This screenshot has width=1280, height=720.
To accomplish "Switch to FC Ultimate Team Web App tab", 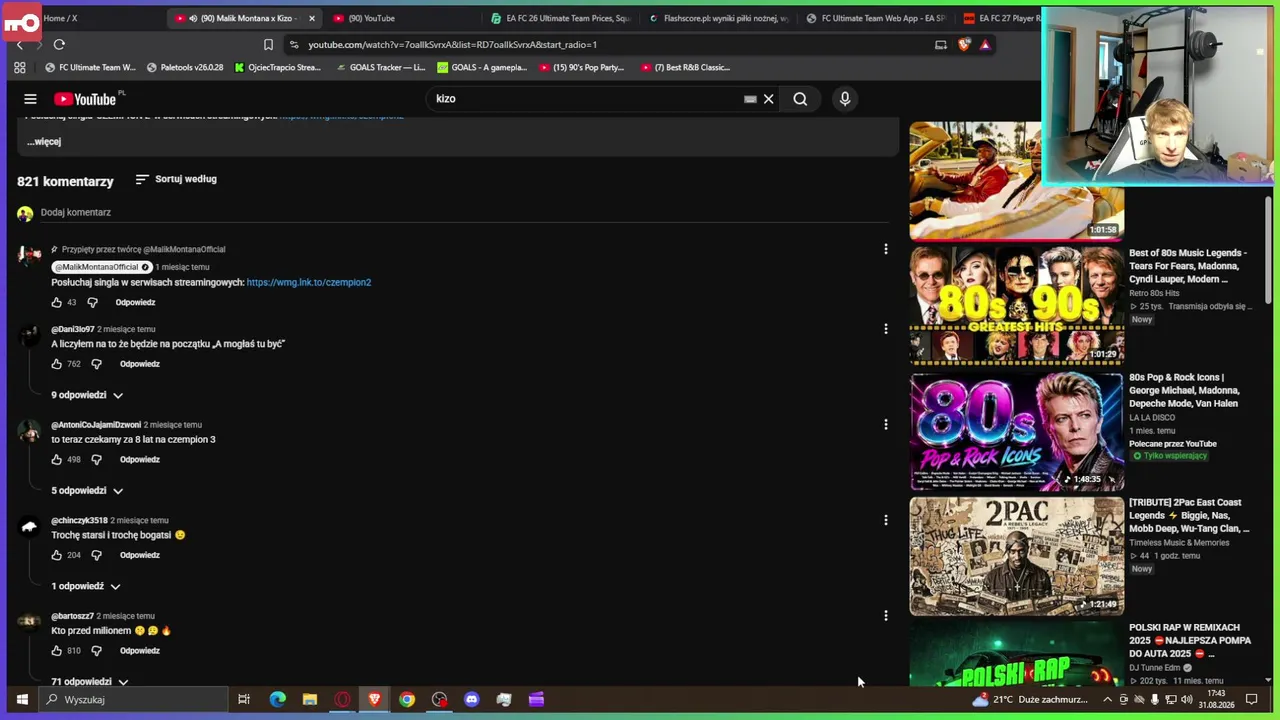I will pos(877,18).
